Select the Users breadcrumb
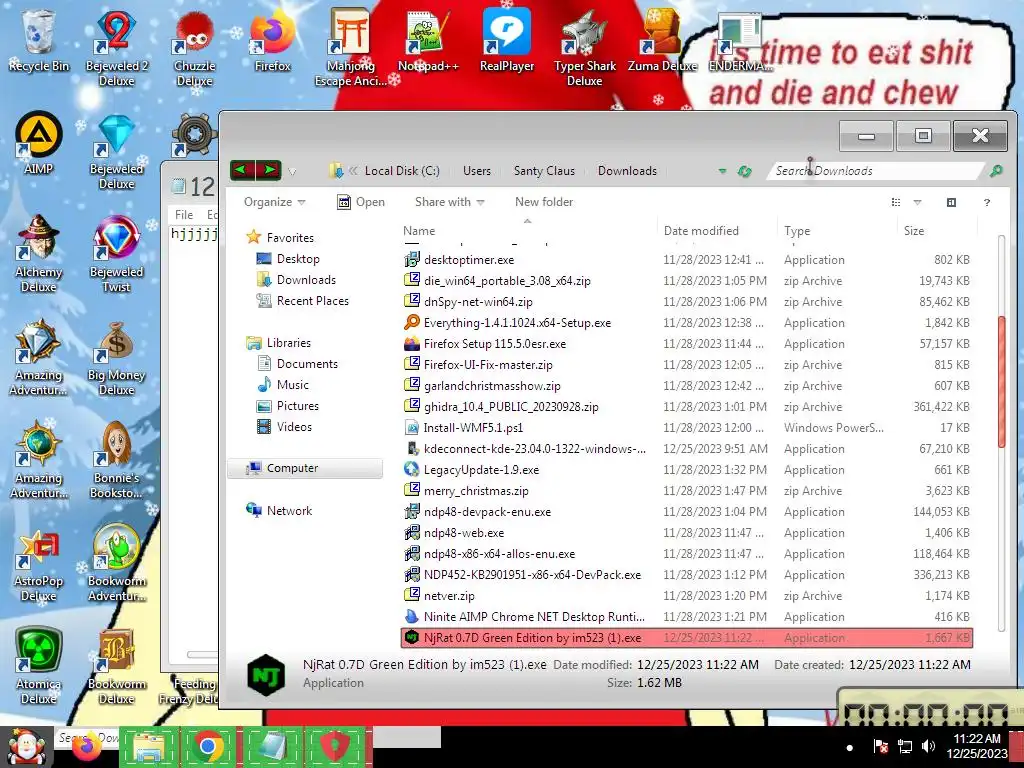The image size is (1024, 768). click(x=477, y=170)
